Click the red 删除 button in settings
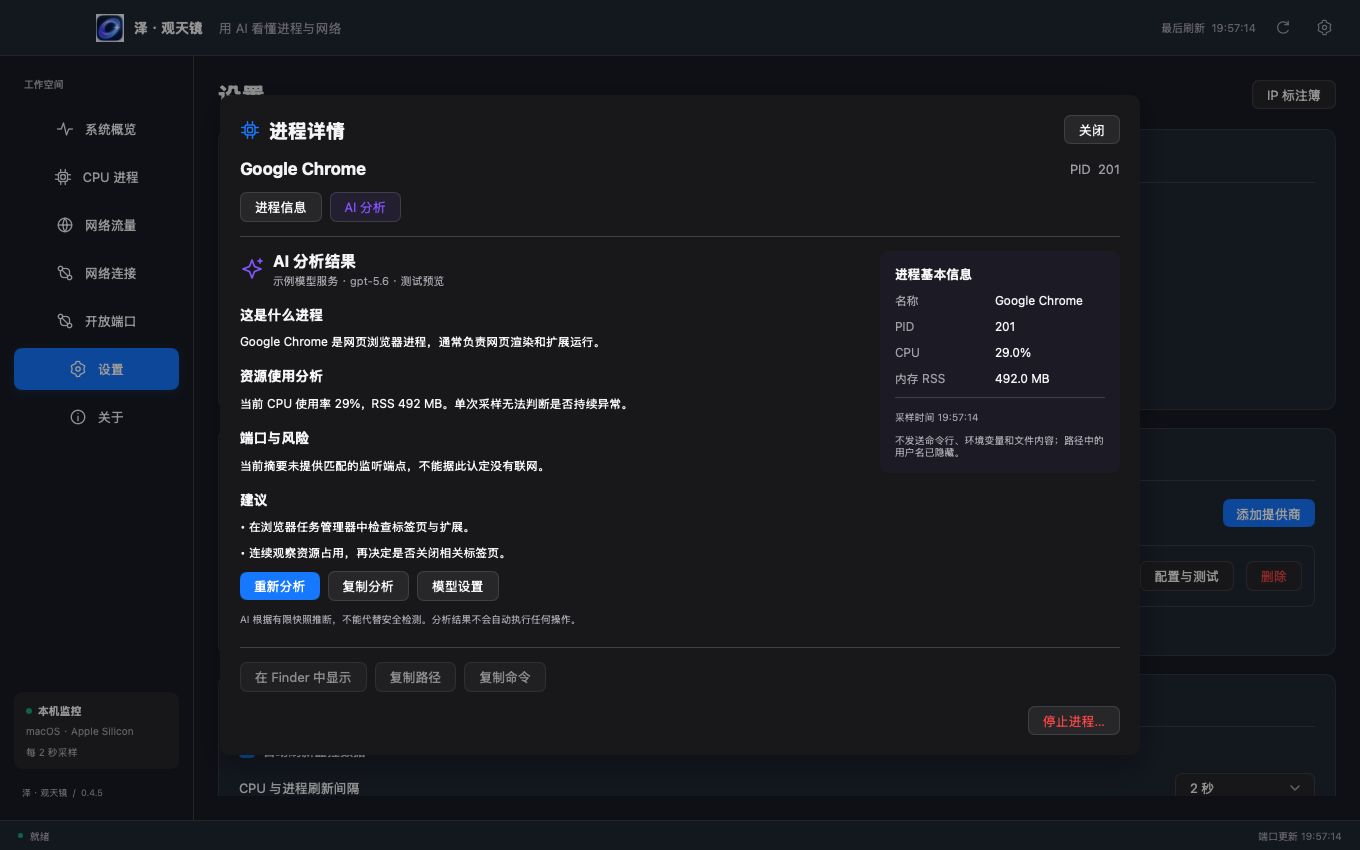This screenshot has height=850, width=1360. pos(1274,576)
